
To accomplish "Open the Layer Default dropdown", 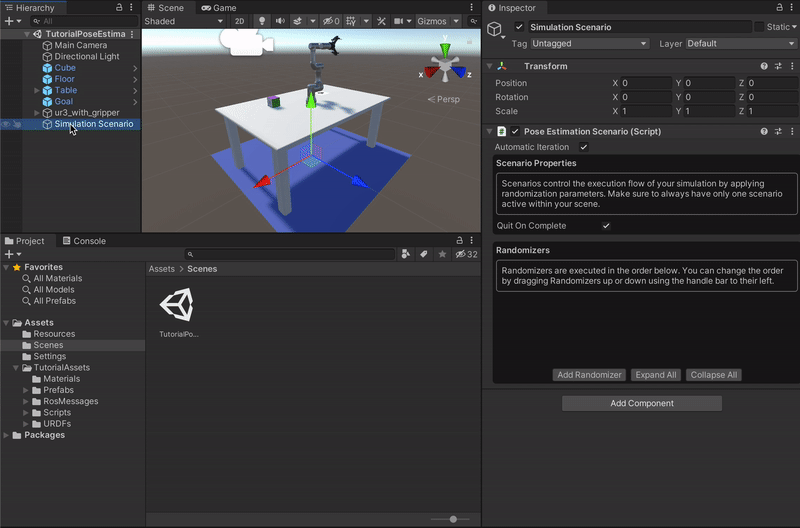I will pos(741,43).
